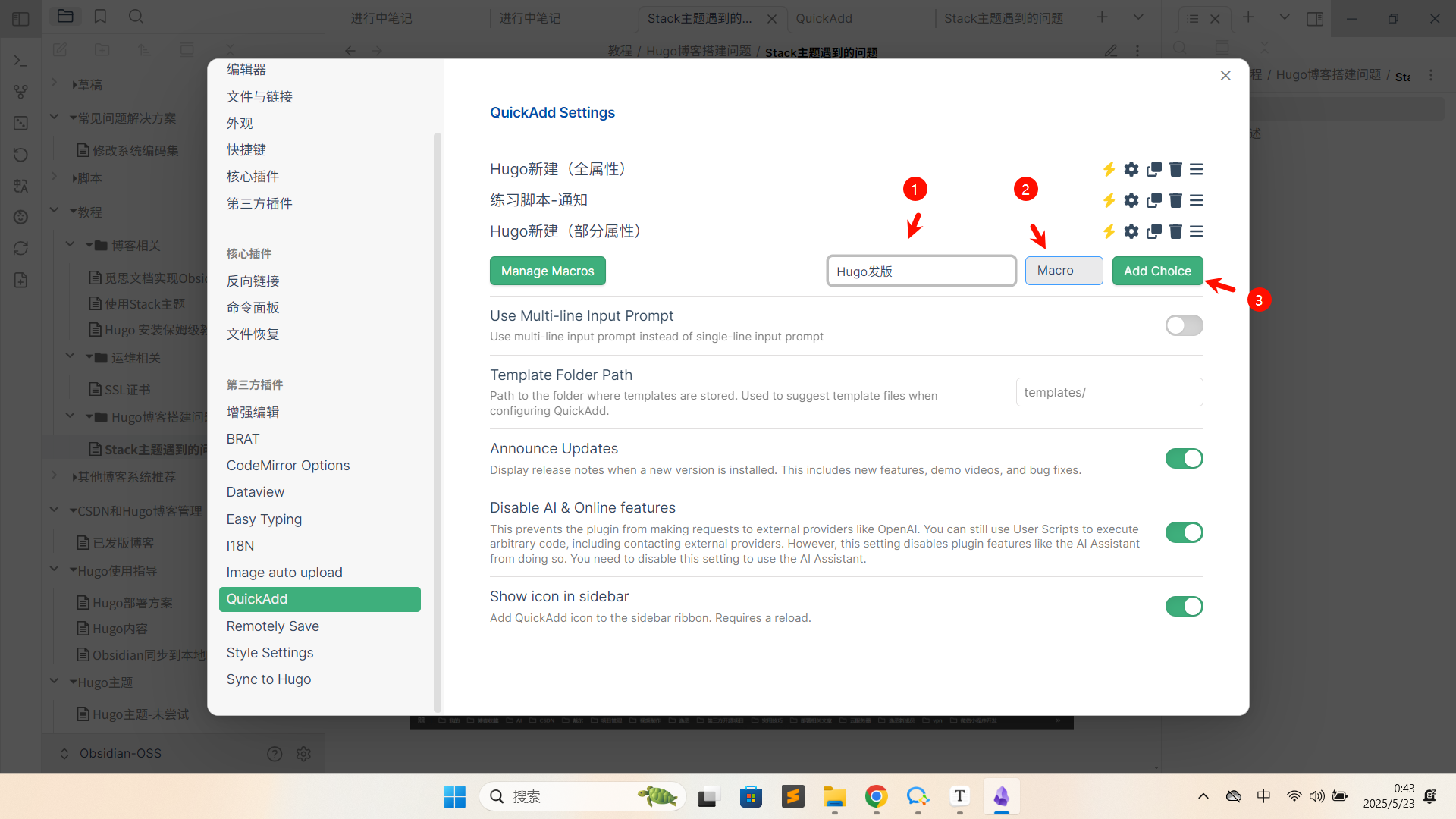Open gear settings for 练习脚本-通知

pyautogui.click(x=1131, y=200)
